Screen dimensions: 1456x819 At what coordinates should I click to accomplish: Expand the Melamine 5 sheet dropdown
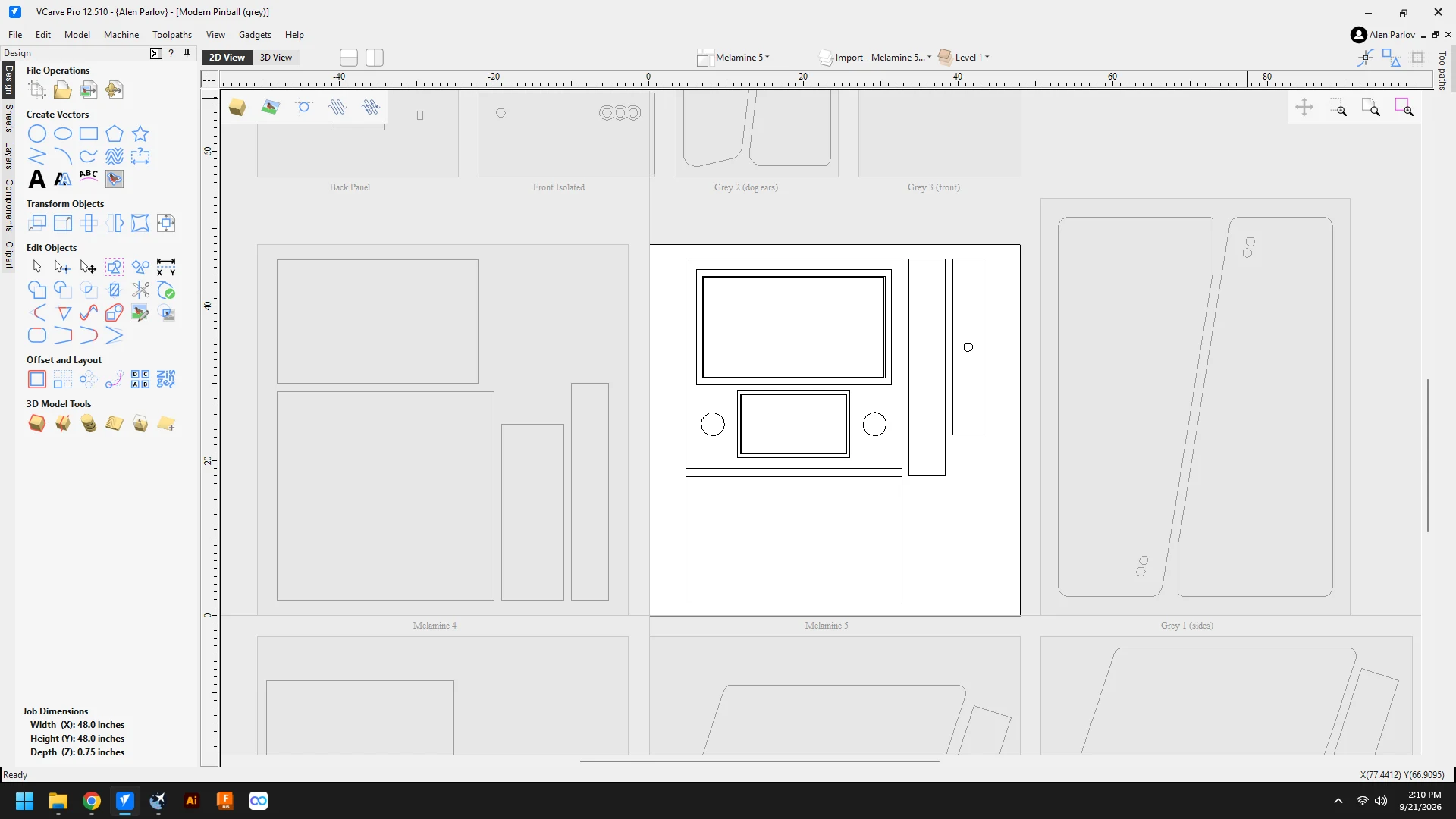[x=733, y=58]
